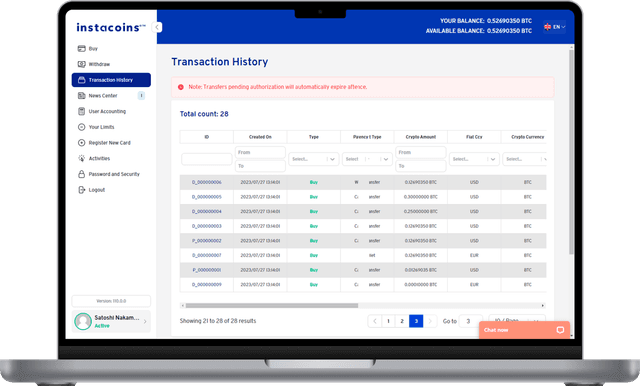Viewport: 640px width, 386px height.
Task: Click the Password and Security lock icon
Action: 82,174
